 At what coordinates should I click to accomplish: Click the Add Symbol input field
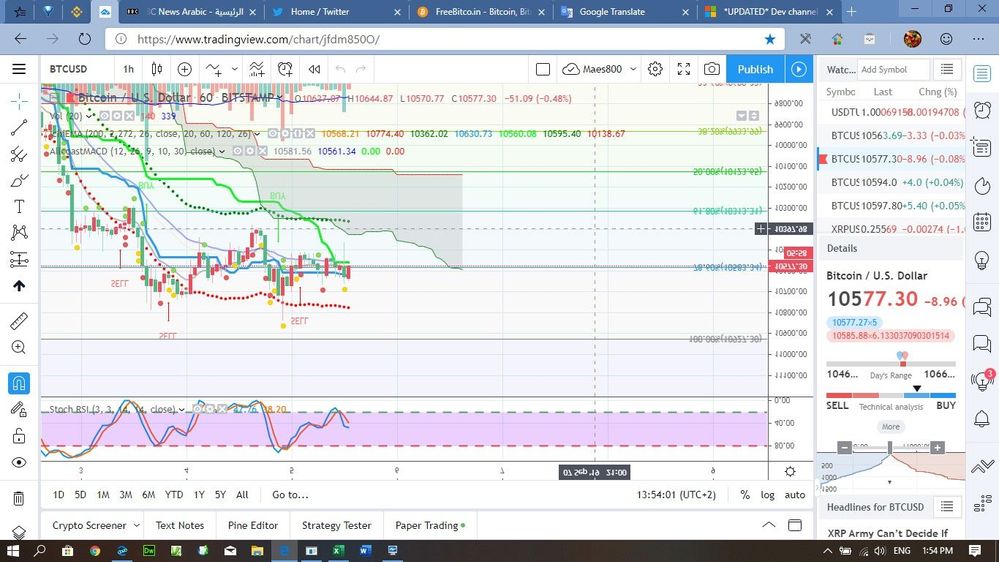893,69
